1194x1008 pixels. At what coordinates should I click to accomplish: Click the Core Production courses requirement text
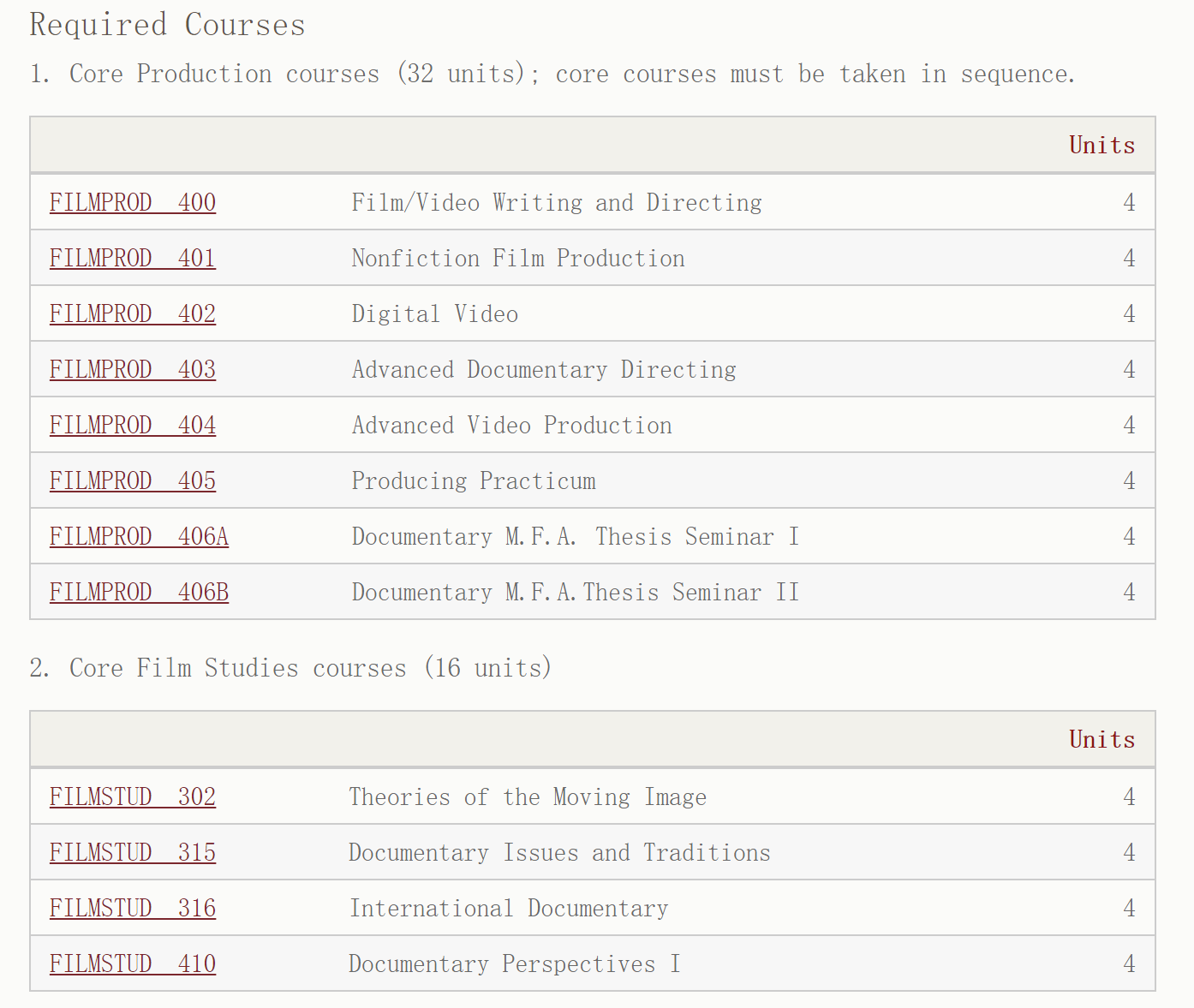[x=552, y=75]
